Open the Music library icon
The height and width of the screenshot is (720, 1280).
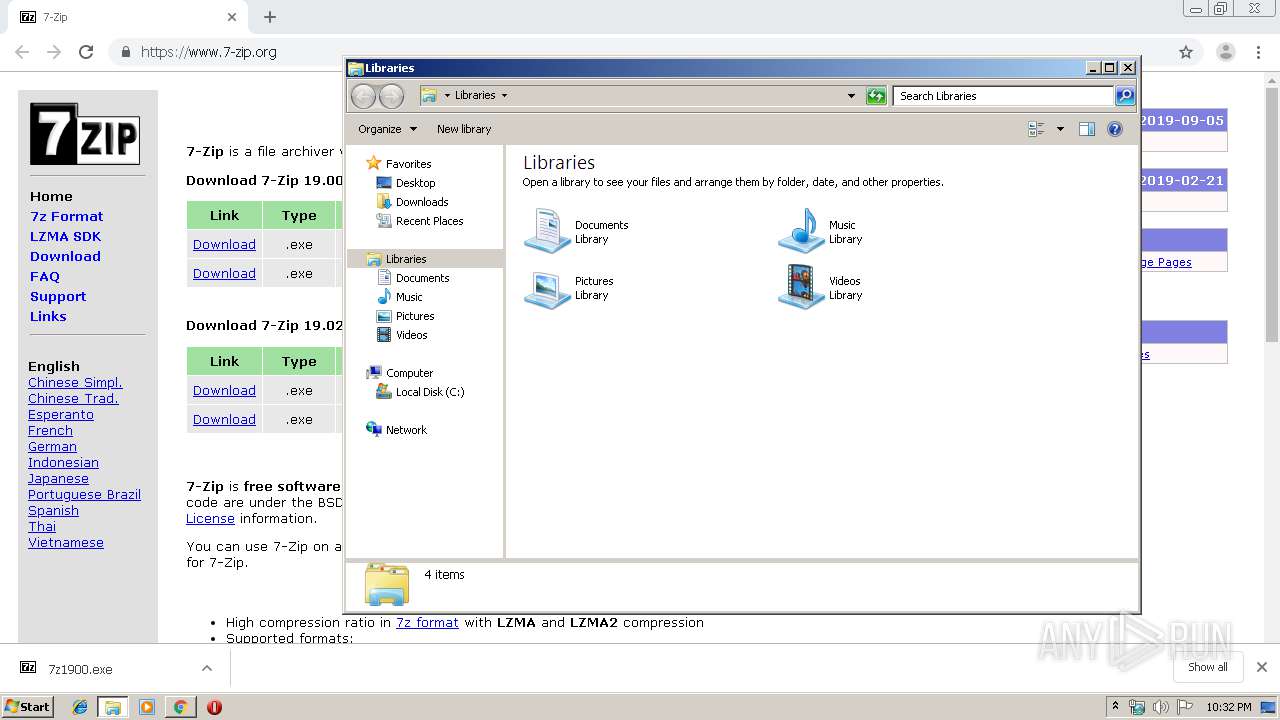coord(801,231)
